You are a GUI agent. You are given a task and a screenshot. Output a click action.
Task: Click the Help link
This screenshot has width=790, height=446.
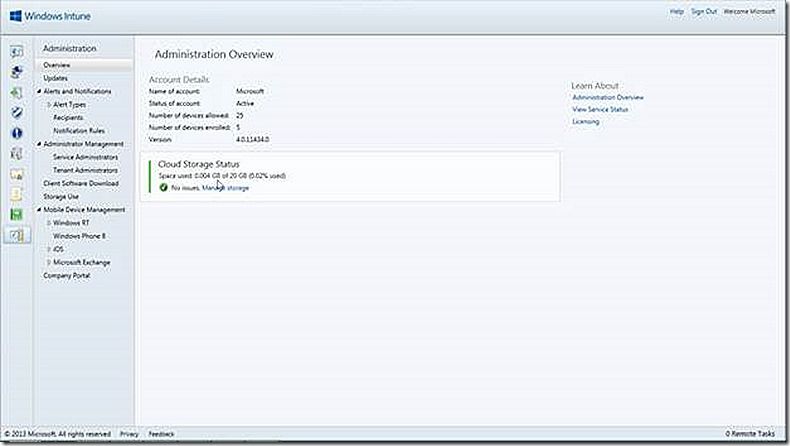point(677,11)
